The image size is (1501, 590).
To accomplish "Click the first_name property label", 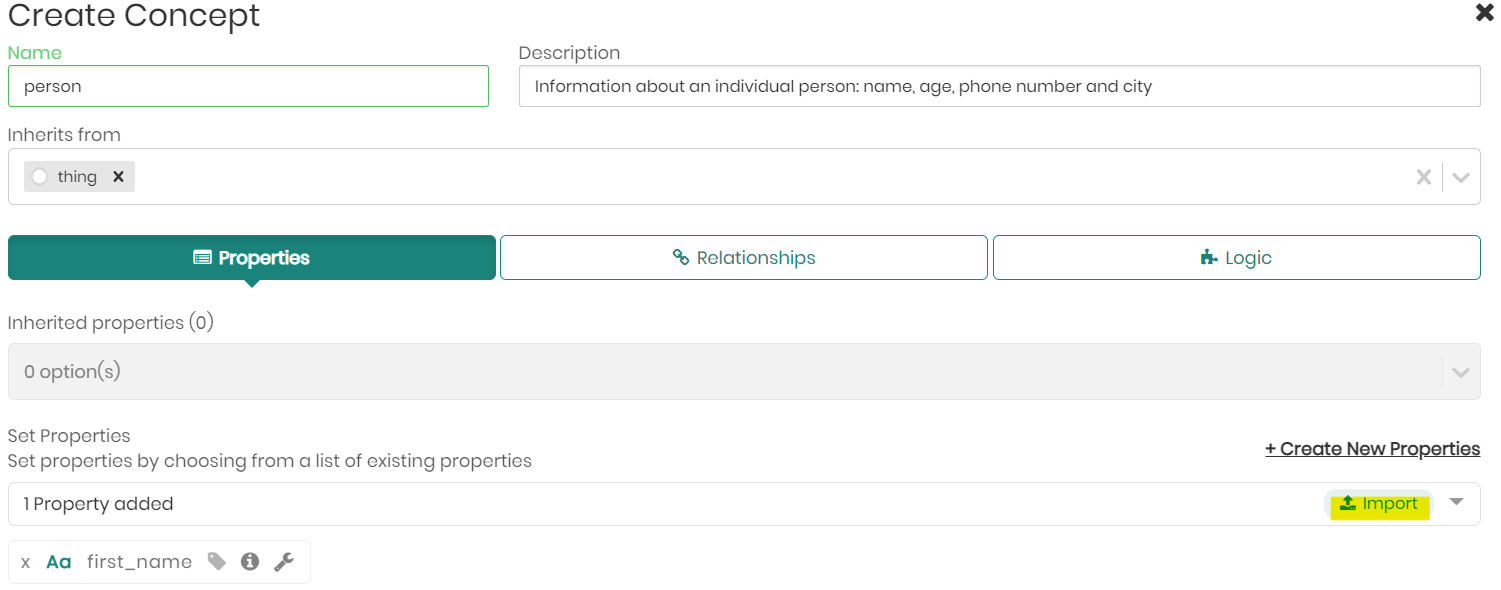I will coord(139,562).
